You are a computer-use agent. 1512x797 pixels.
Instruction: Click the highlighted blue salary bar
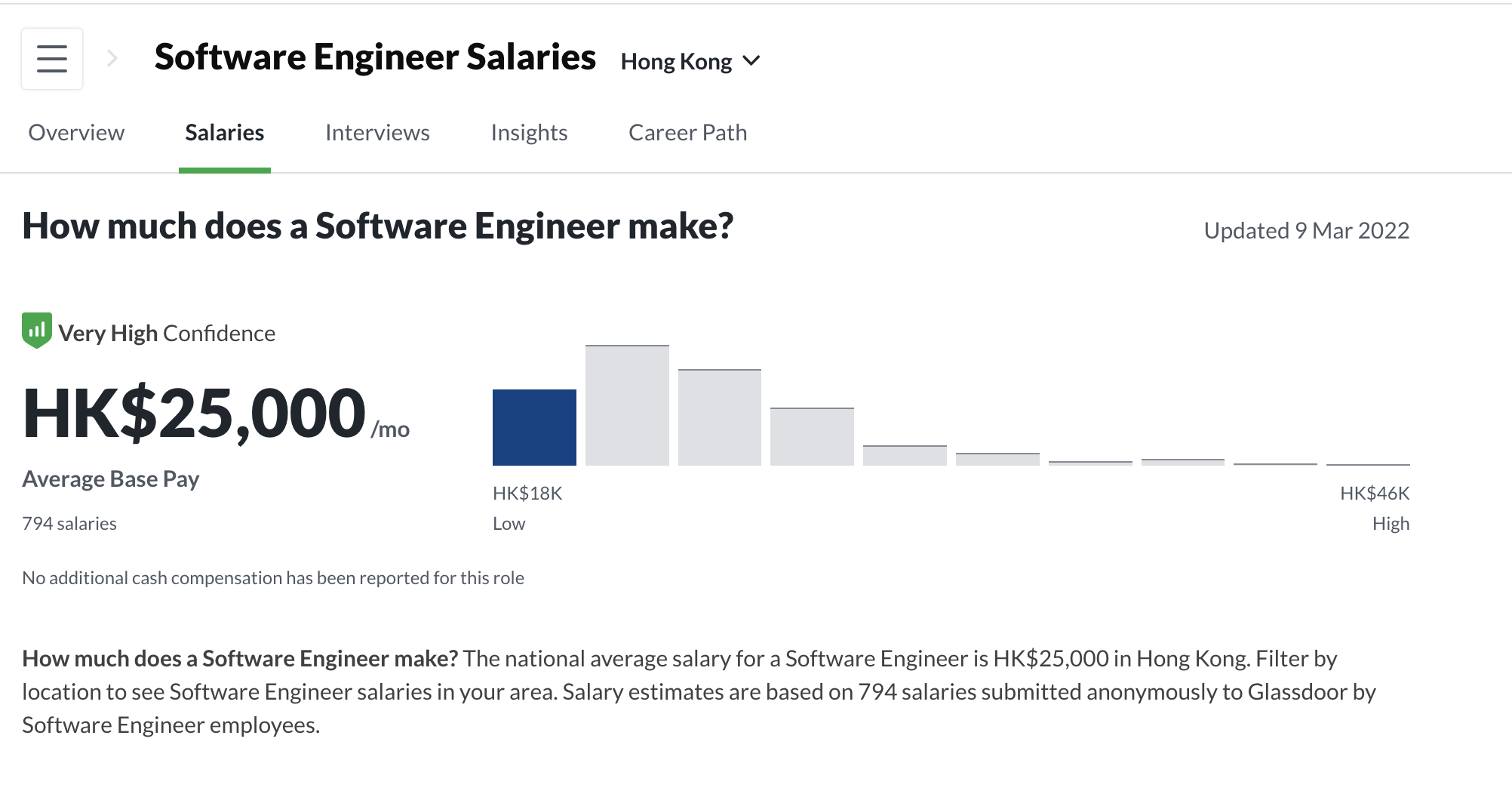pyautogui.click(x=534, y=427)
